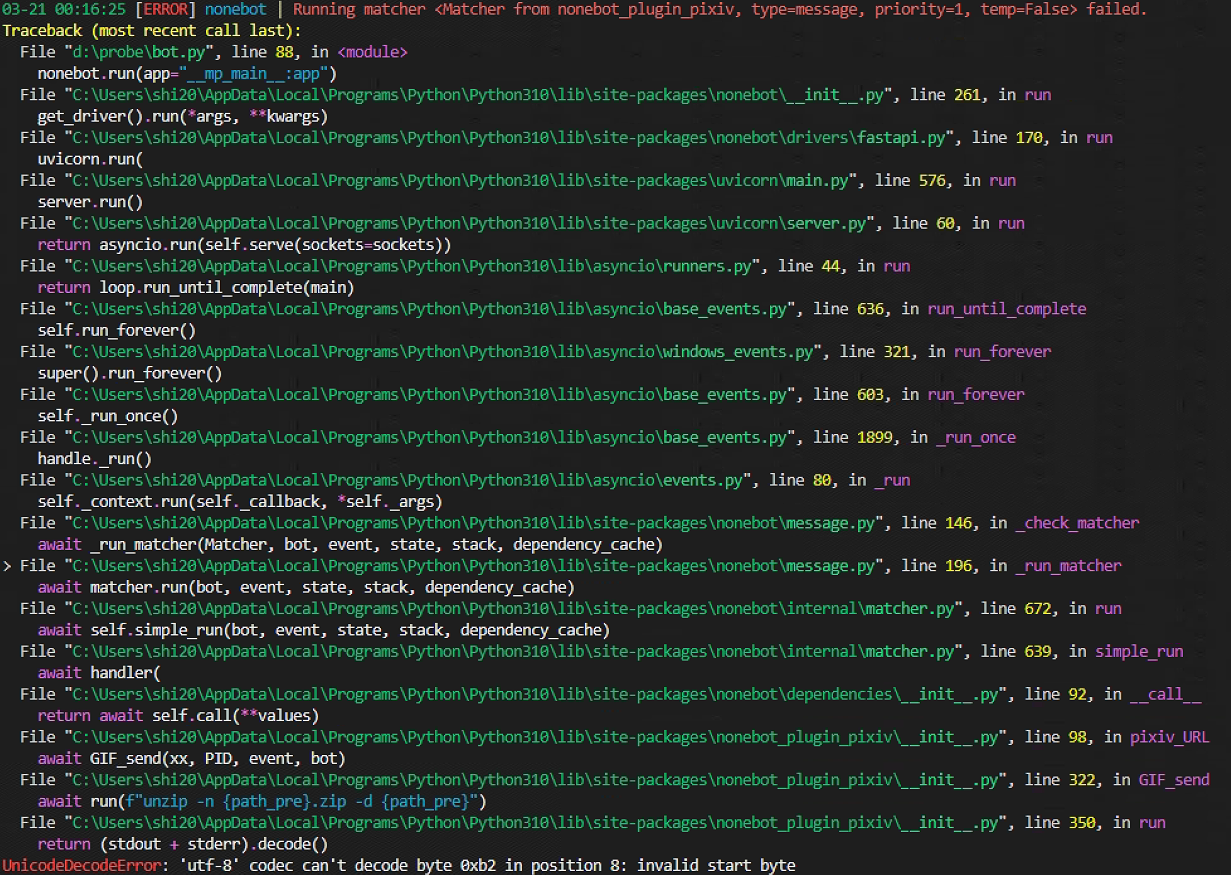Open the asyncio\windows_events.py file path
The width and height of the screenshot is (1231, 875).
click(x=445, y=352)
